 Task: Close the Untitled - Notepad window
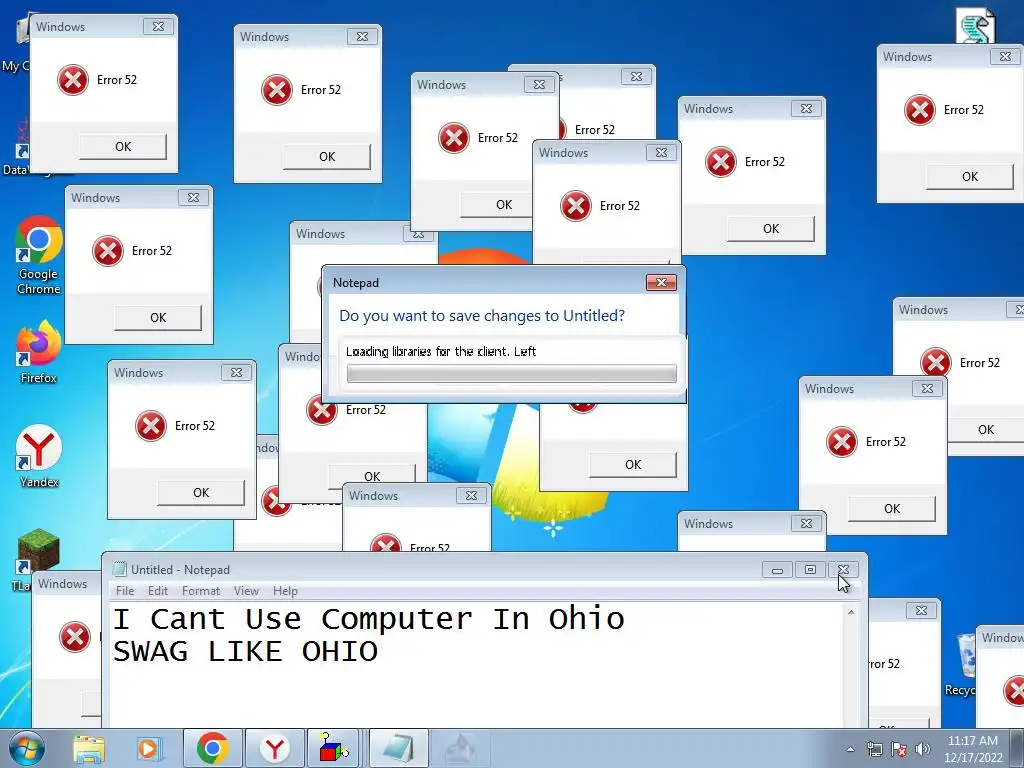point(844,570)
